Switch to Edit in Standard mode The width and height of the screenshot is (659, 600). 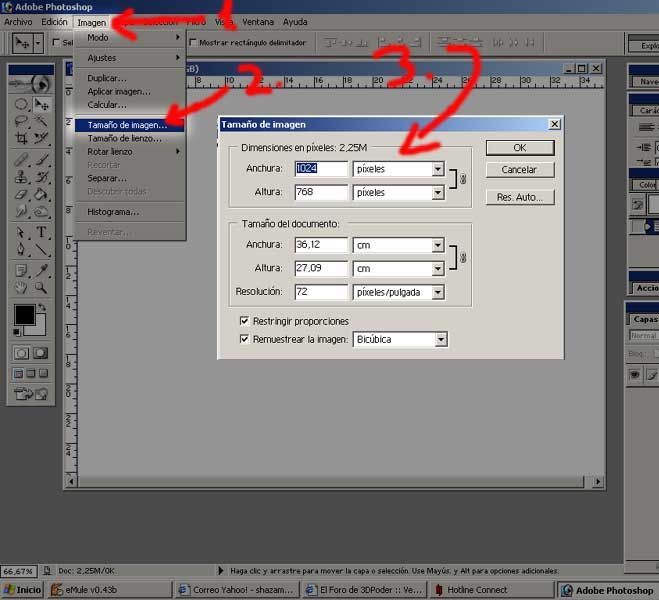coord(21,353)
